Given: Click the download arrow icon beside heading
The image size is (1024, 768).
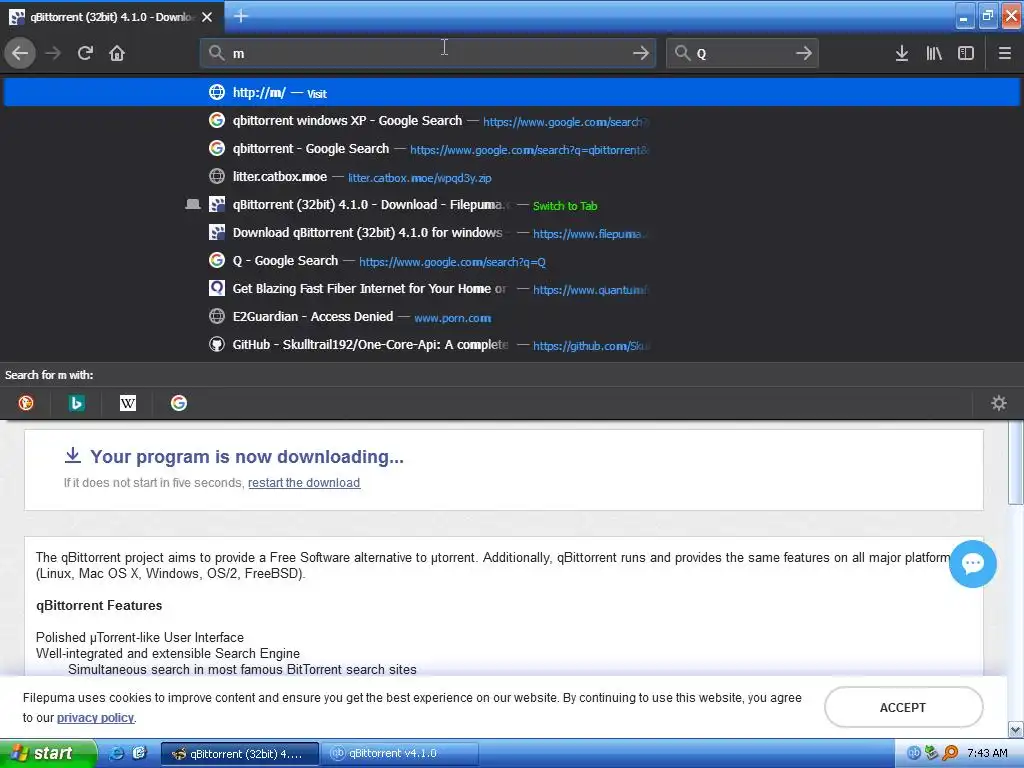Looking at the screenshot, I should (73, 455).
